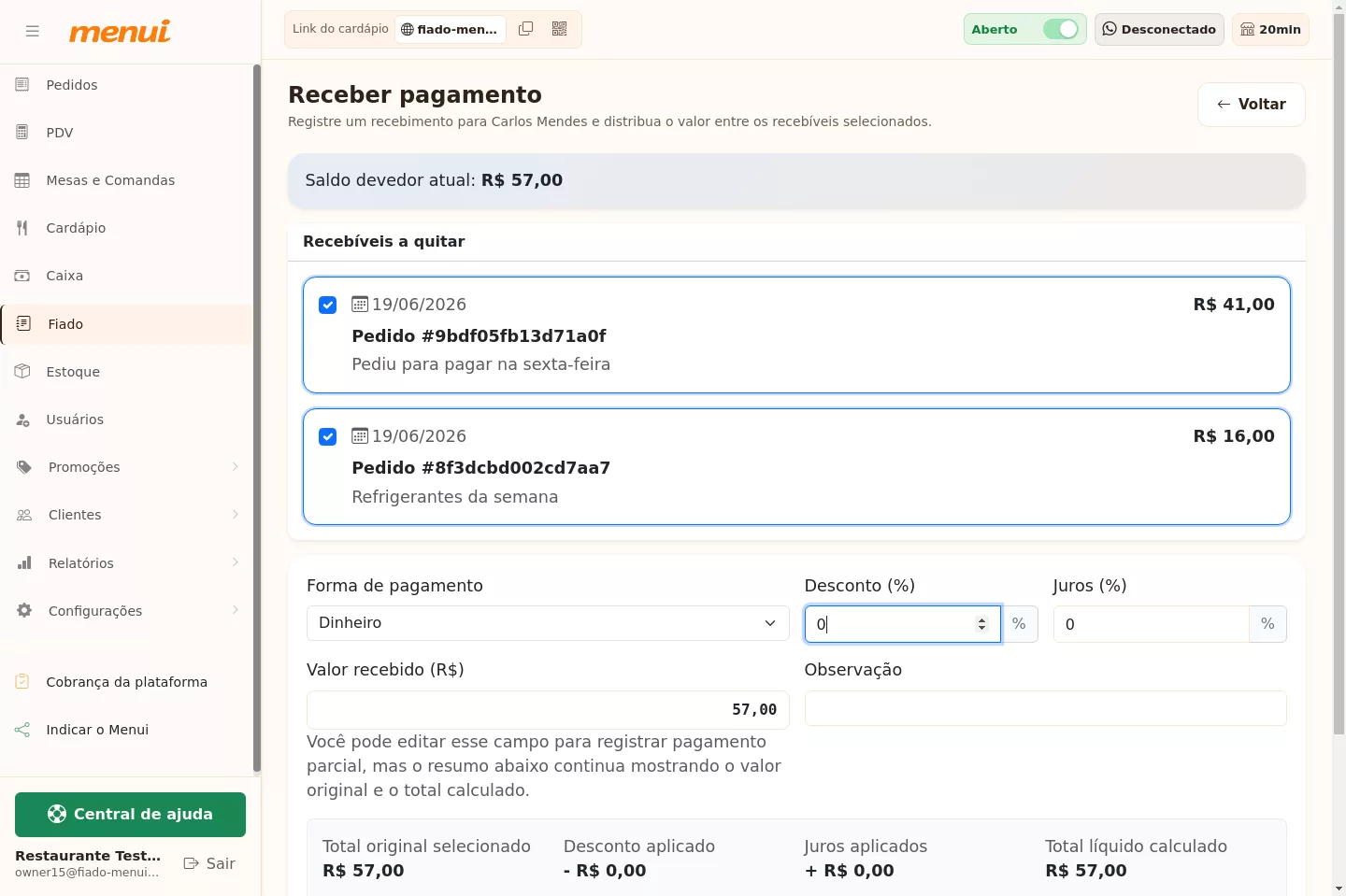Open Estoque box icon in sidebar

[22, 371]
